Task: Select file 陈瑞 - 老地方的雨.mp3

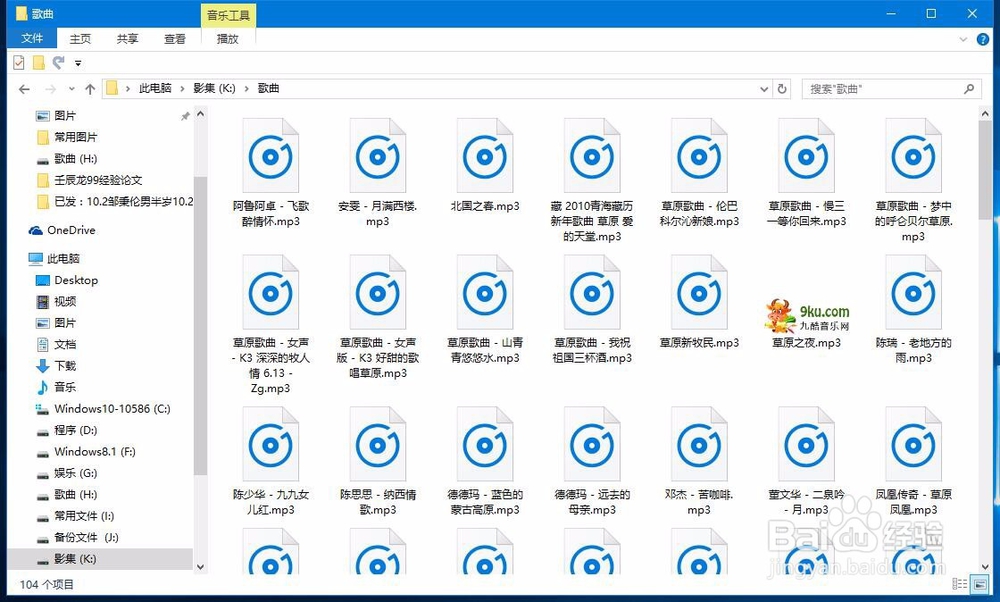Action: tap(913, 309)
